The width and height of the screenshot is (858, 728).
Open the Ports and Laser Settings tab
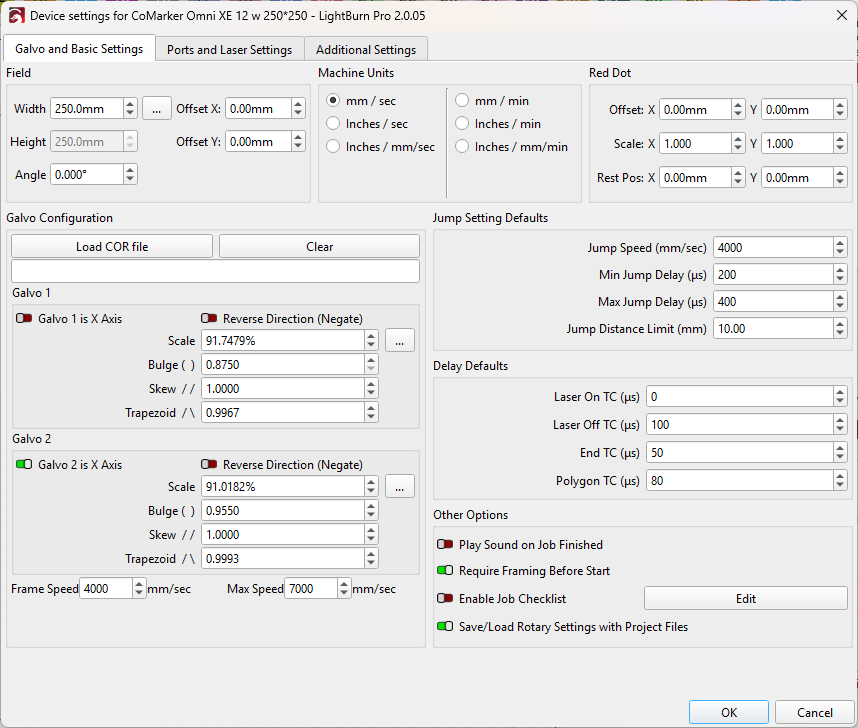coord(229,49)
